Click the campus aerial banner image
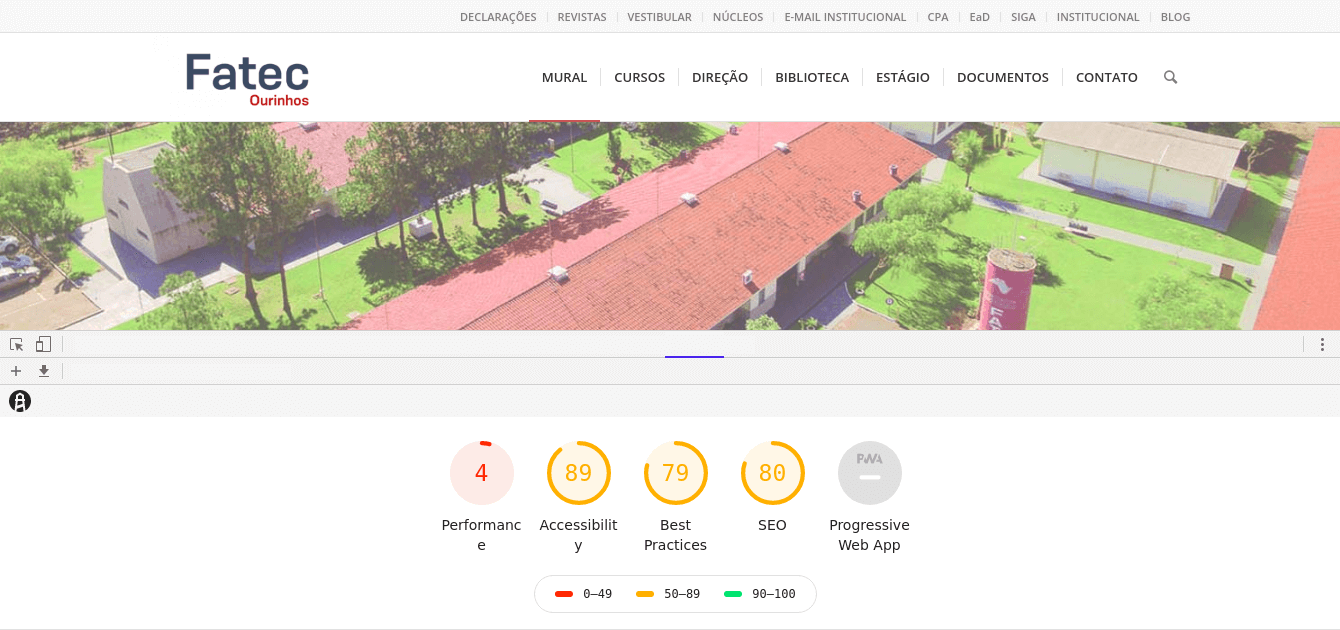The height and width of the screenshot is (630, 1340). pos(670,225)
